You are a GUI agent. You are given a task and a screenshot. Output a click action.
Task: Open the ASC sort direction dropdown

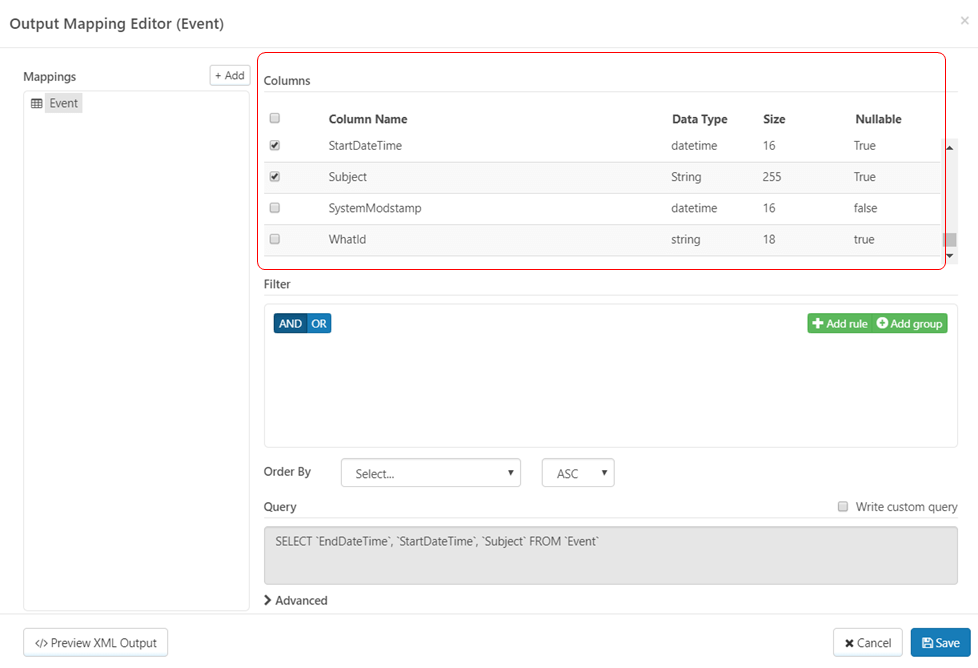578,473
